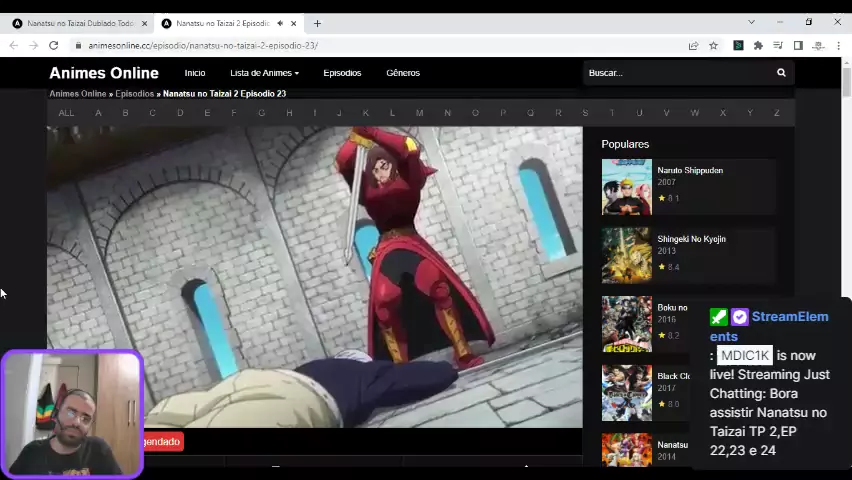Click in the Buscar search field
This screenshot has height=480, width=852.
(x=677, y=73)
